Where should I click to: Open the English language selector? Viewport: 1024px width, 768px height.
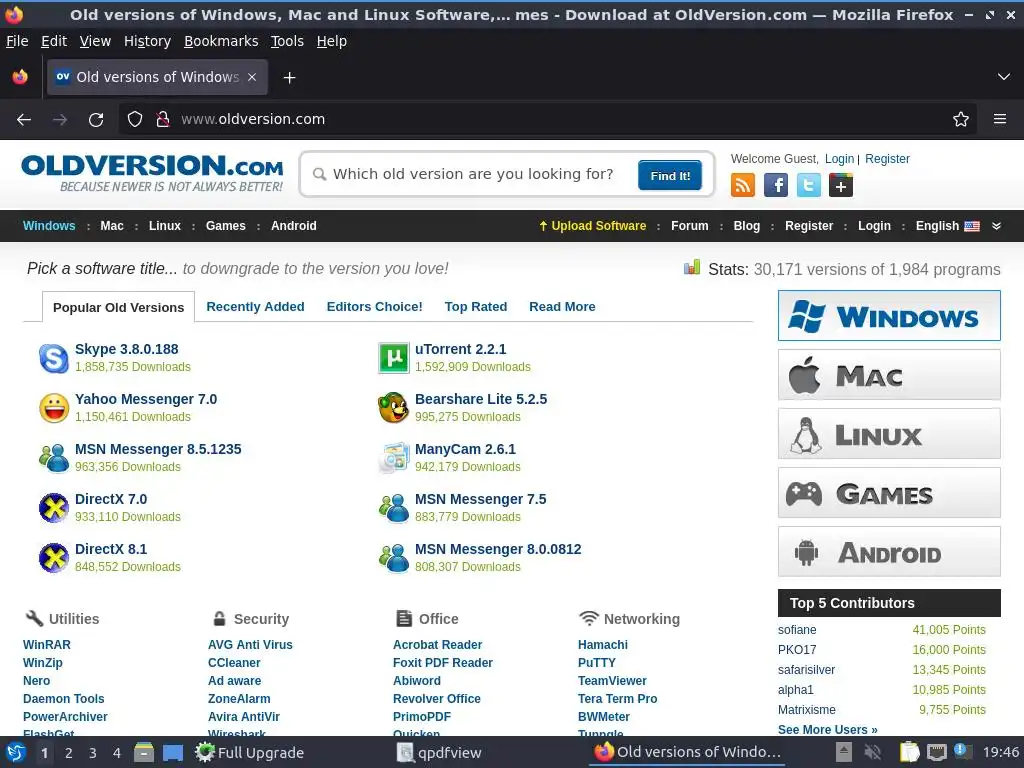tap(947, 226)
